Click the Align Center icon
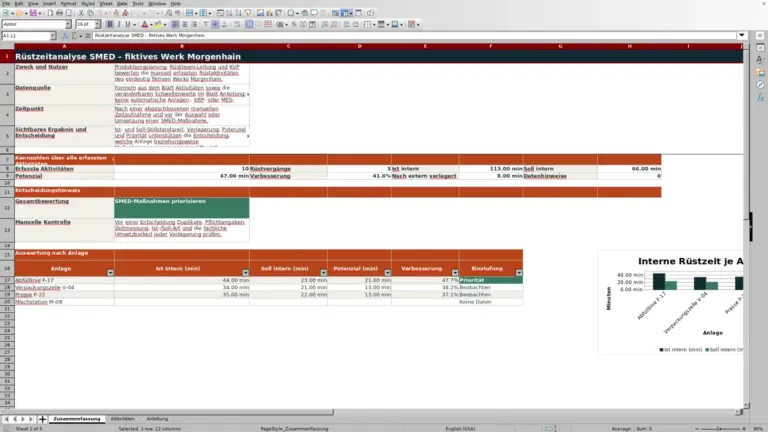This screenshot has width=768, height=432. 185,24
